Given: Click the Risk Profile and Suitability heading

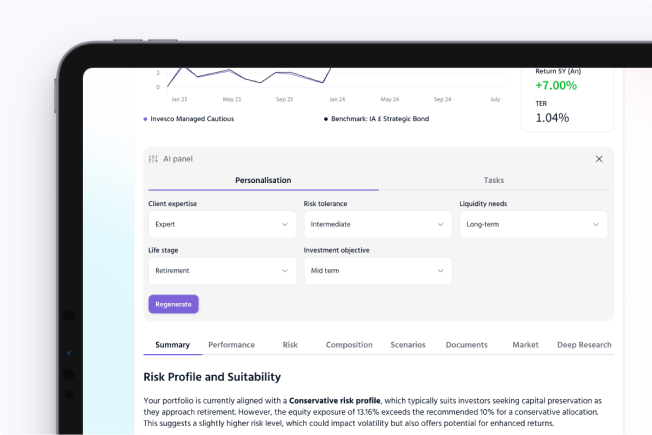Looking at the screenshot, I should 212,377.
